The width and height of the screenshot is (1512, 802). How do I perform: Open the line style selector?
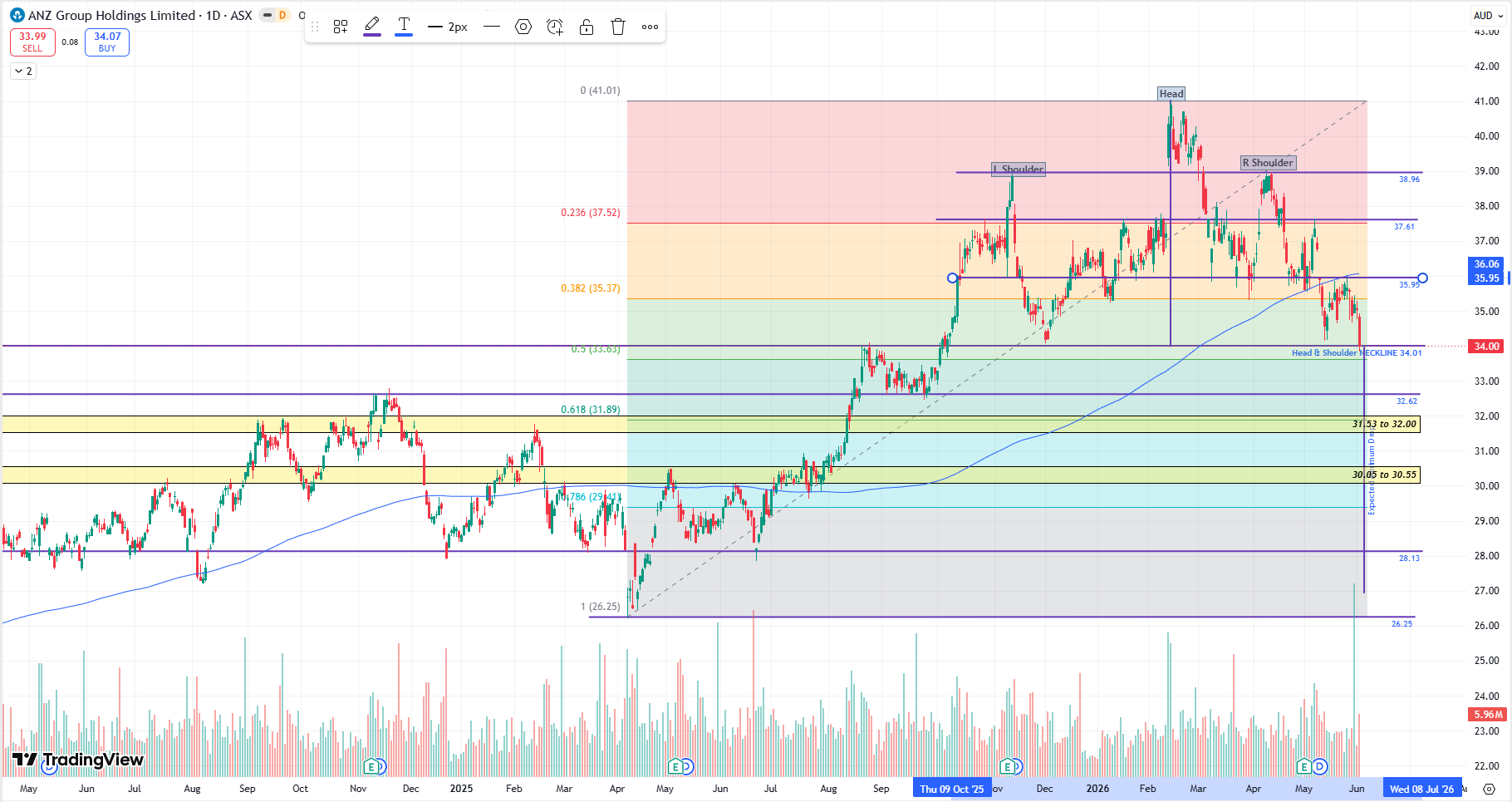pos(492,27)
